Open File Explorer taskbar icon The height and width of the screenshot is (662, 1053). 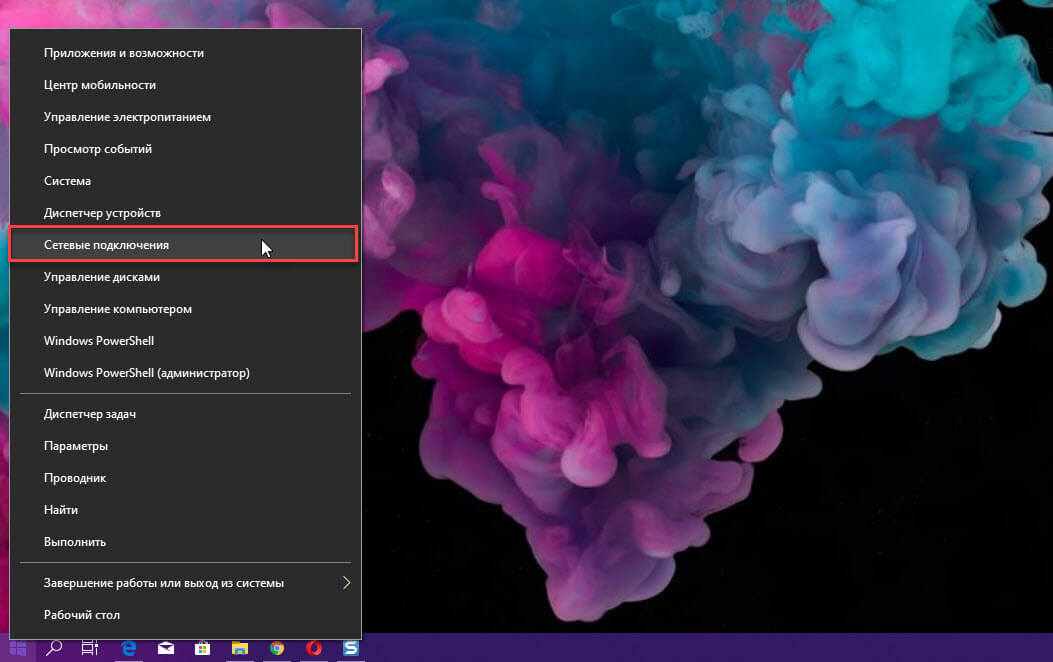click(x=240, y=648)
